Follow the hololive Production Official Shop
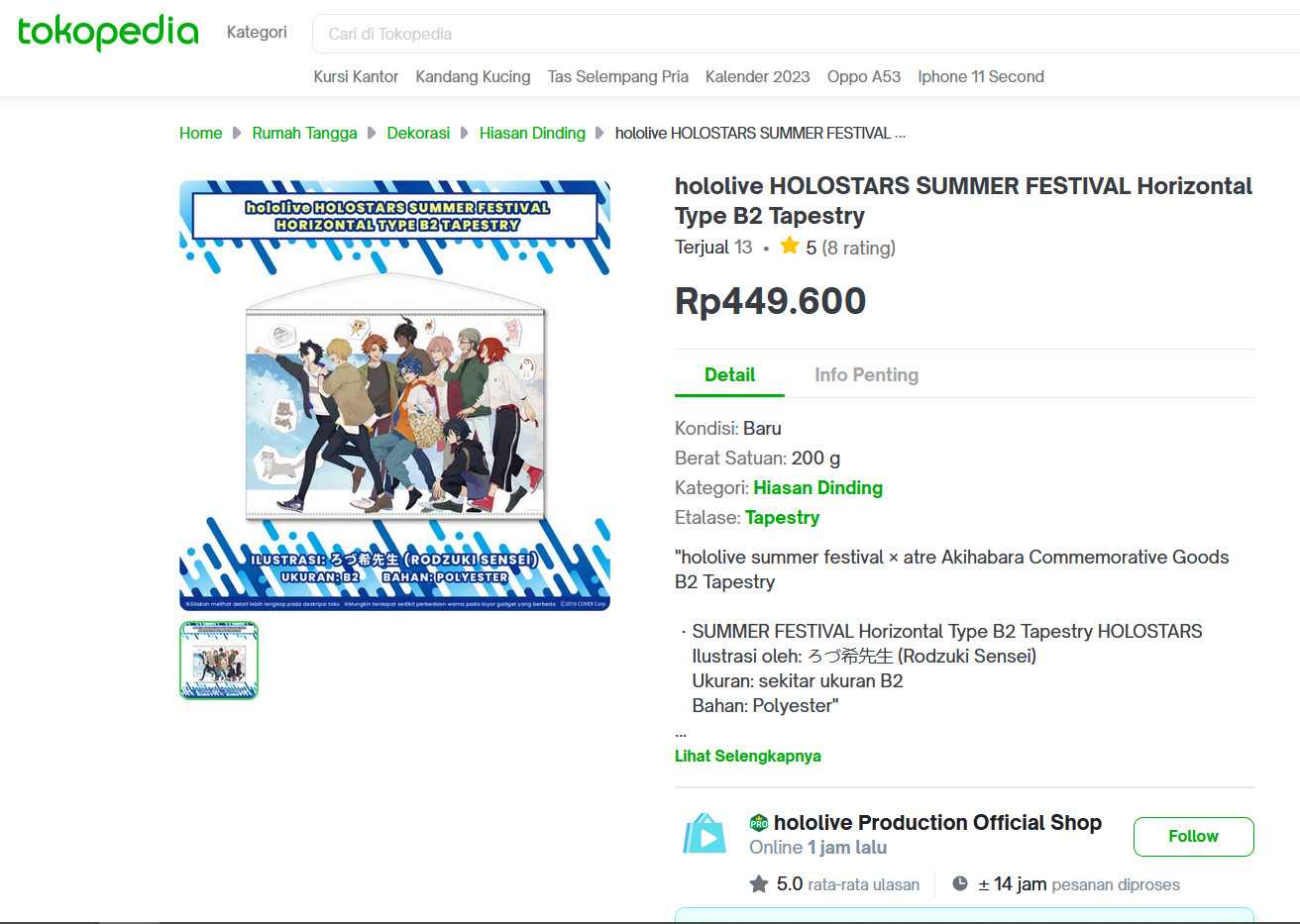Viewport: 1300px width, 924px height. coord(1193,836)
